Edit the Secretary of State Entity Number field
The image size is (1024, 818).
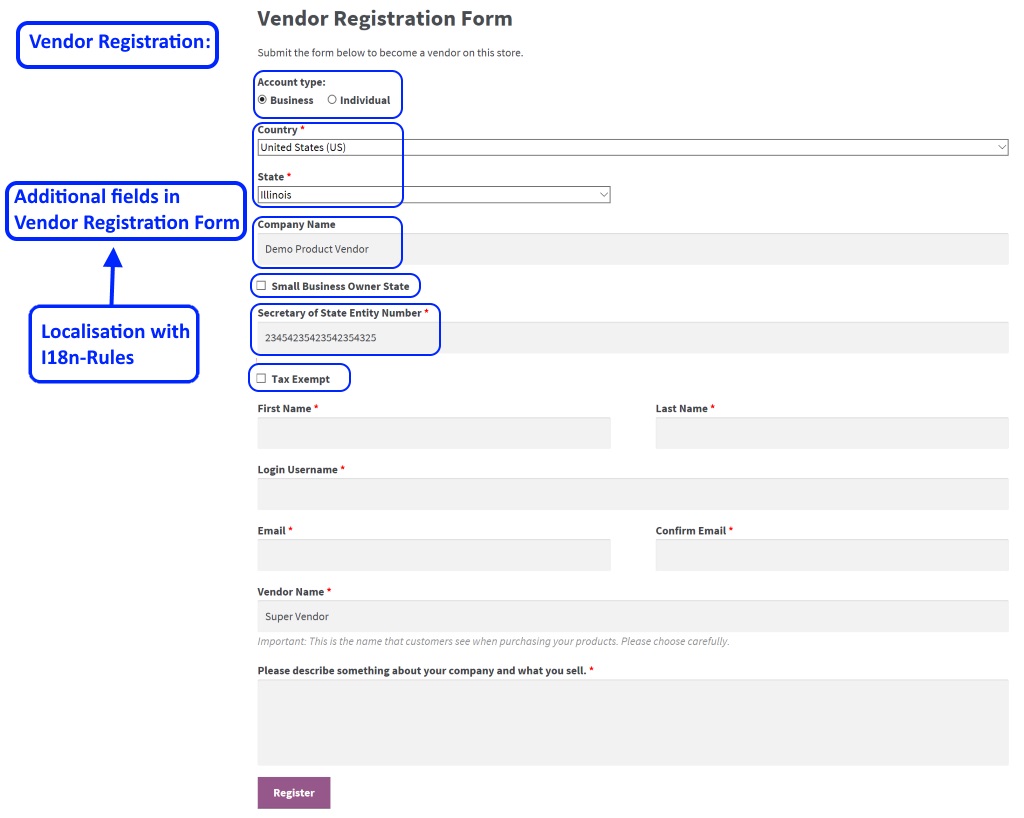pyautogui.click(x=633, y=338)
